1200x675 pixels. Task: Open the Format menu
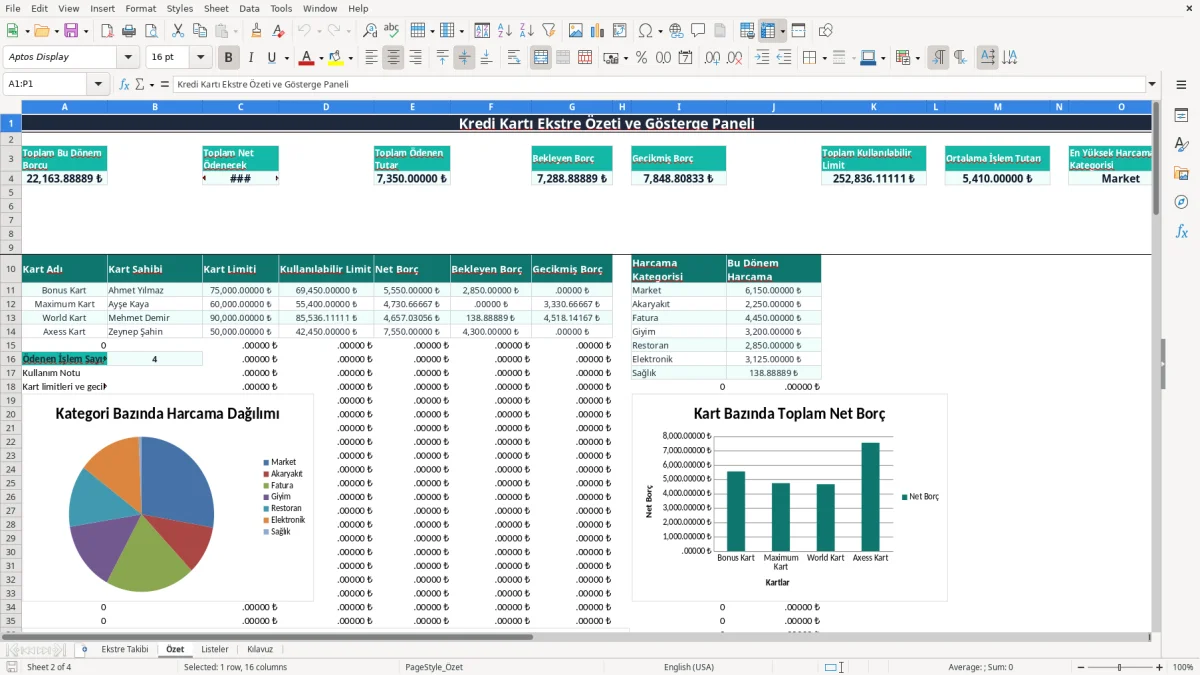click(140, 8)
